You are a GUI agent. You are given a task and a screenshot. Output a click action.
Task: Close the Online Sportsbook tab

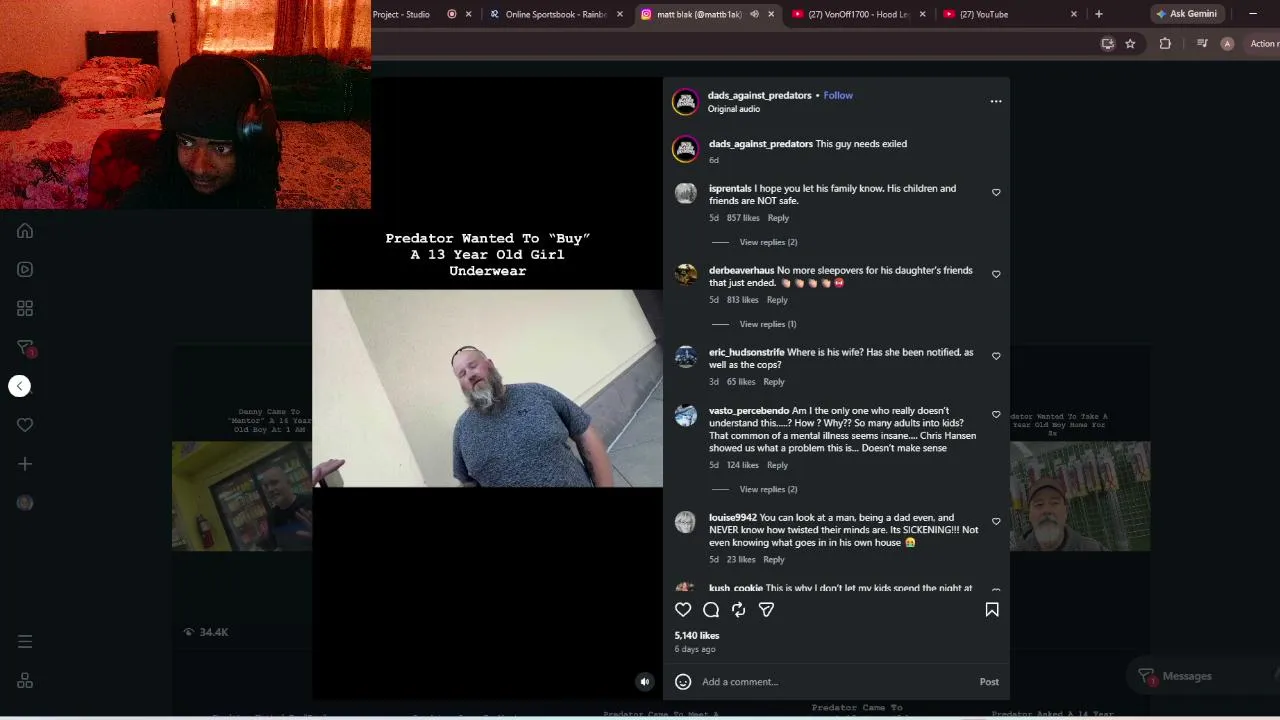620,14
